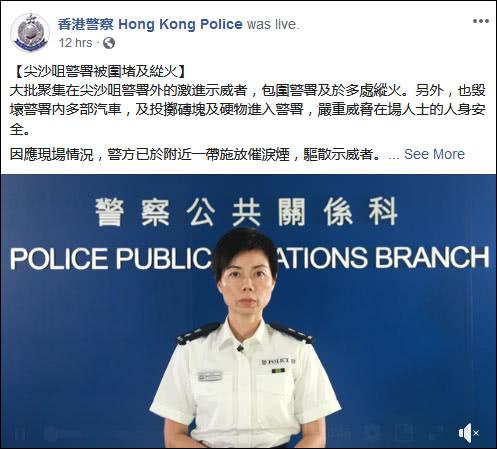
Task: Pause the video with the faint pause control
Action: (x=21, y=434)
